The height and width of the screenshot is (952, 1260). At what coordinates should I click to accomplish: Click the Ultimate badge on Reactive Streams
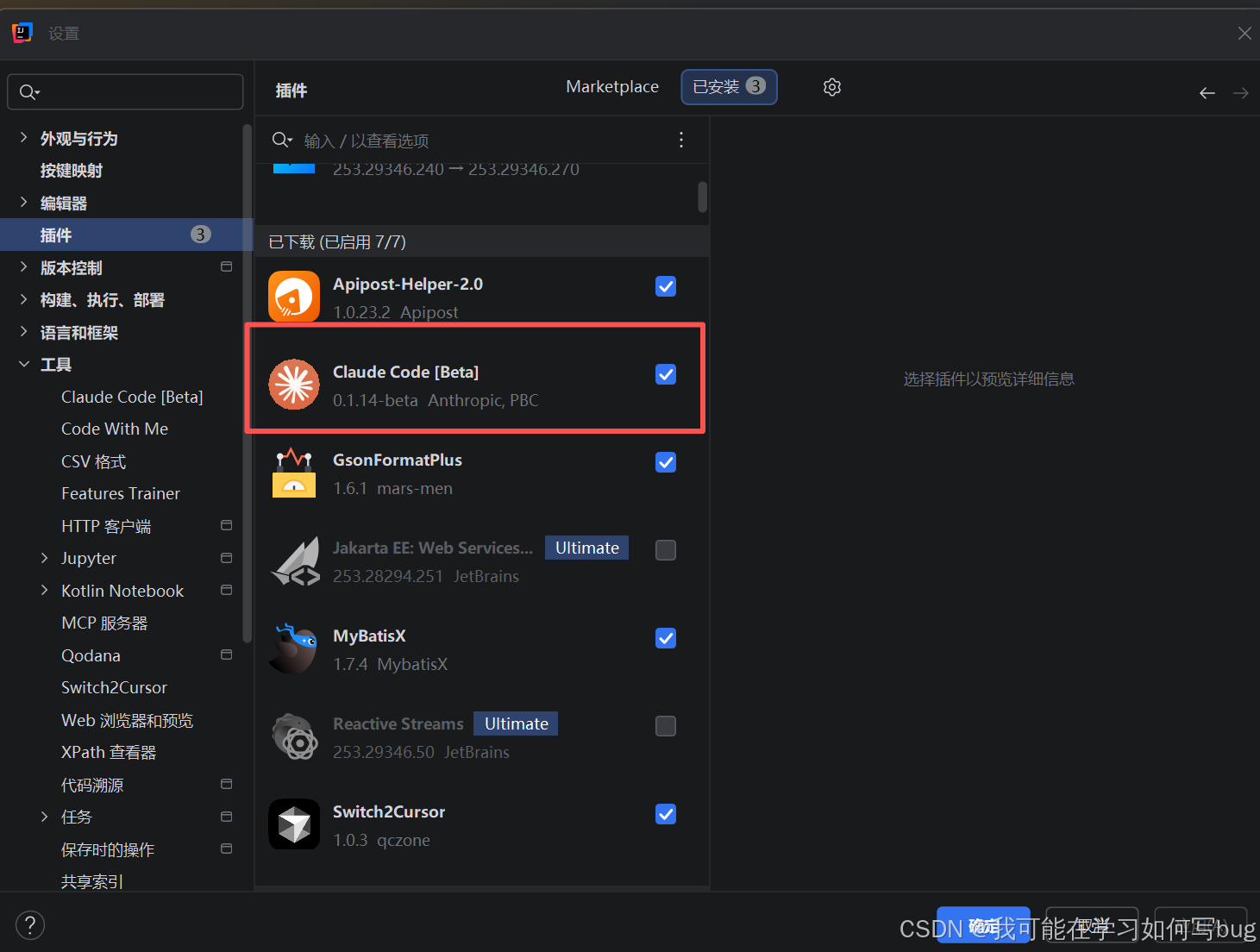coord(516,723)
